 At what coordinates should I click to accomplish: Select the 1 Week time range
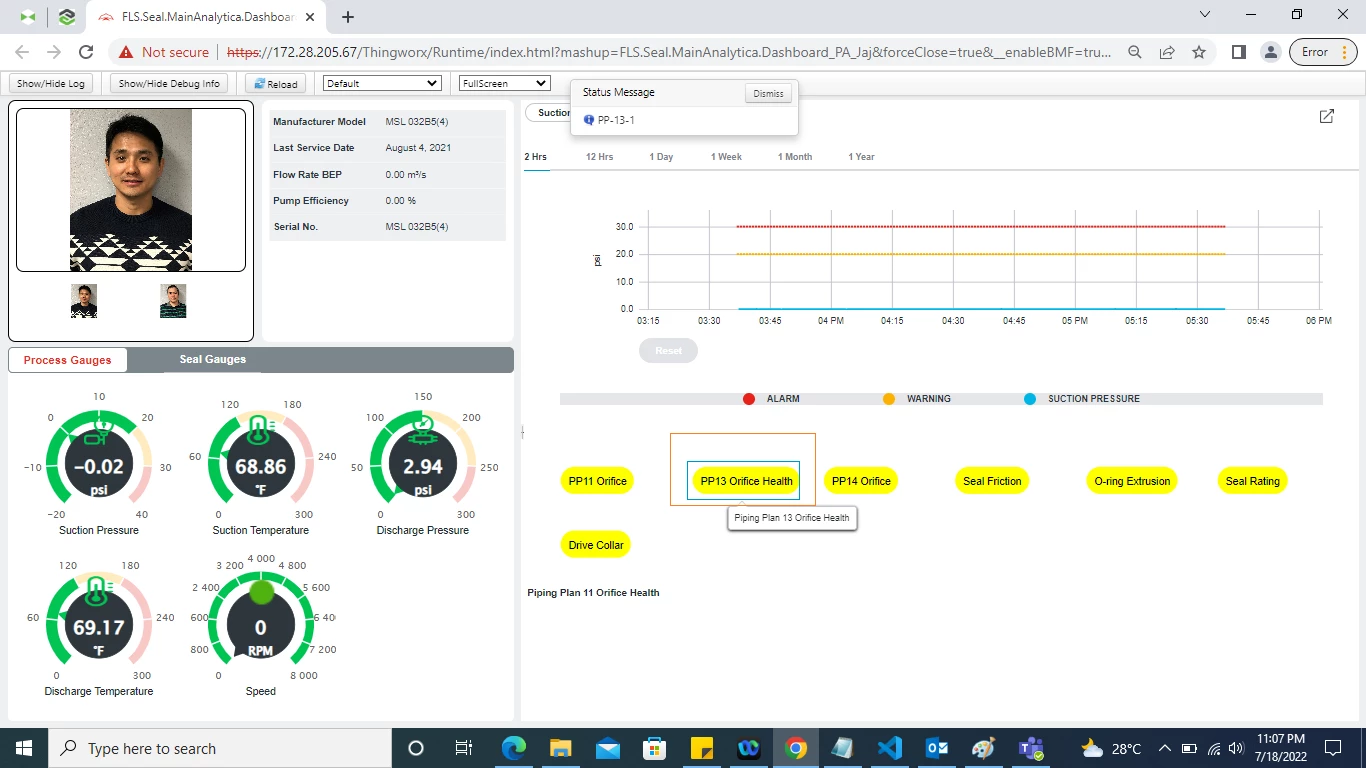(x=726, y=157)
